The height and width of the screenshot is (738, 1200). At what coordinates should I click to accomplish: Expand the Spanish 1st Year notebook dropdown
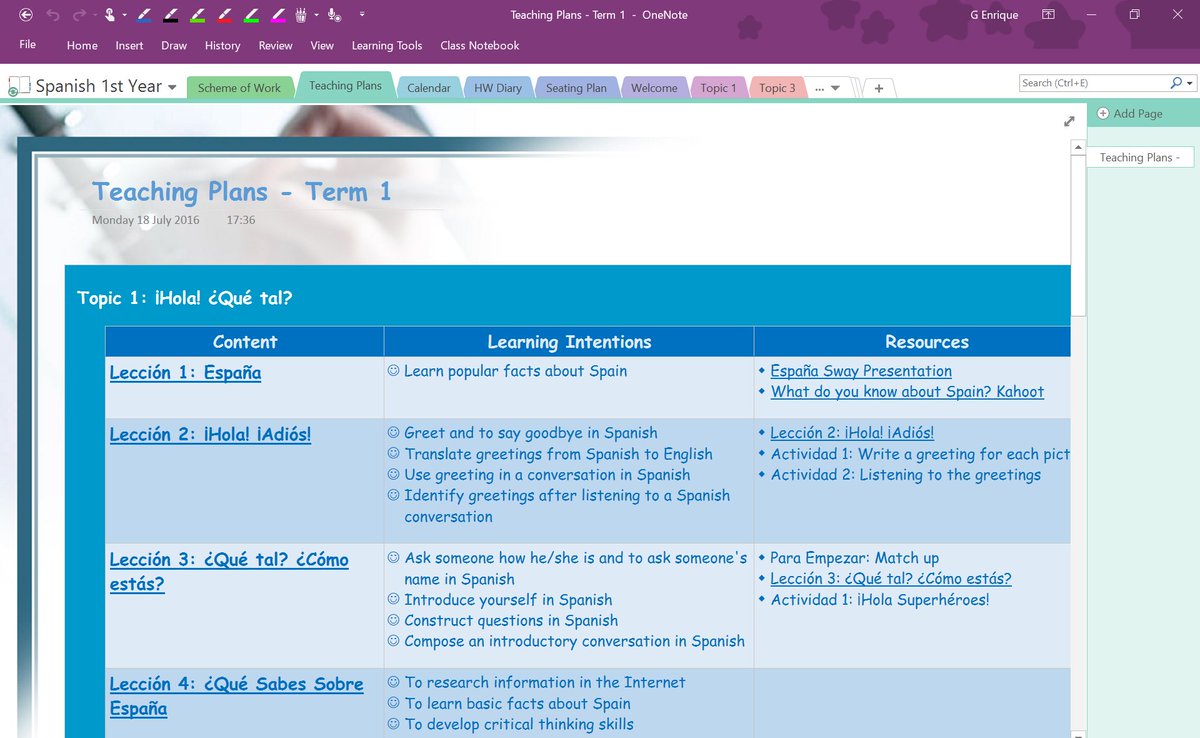(172, 88)
